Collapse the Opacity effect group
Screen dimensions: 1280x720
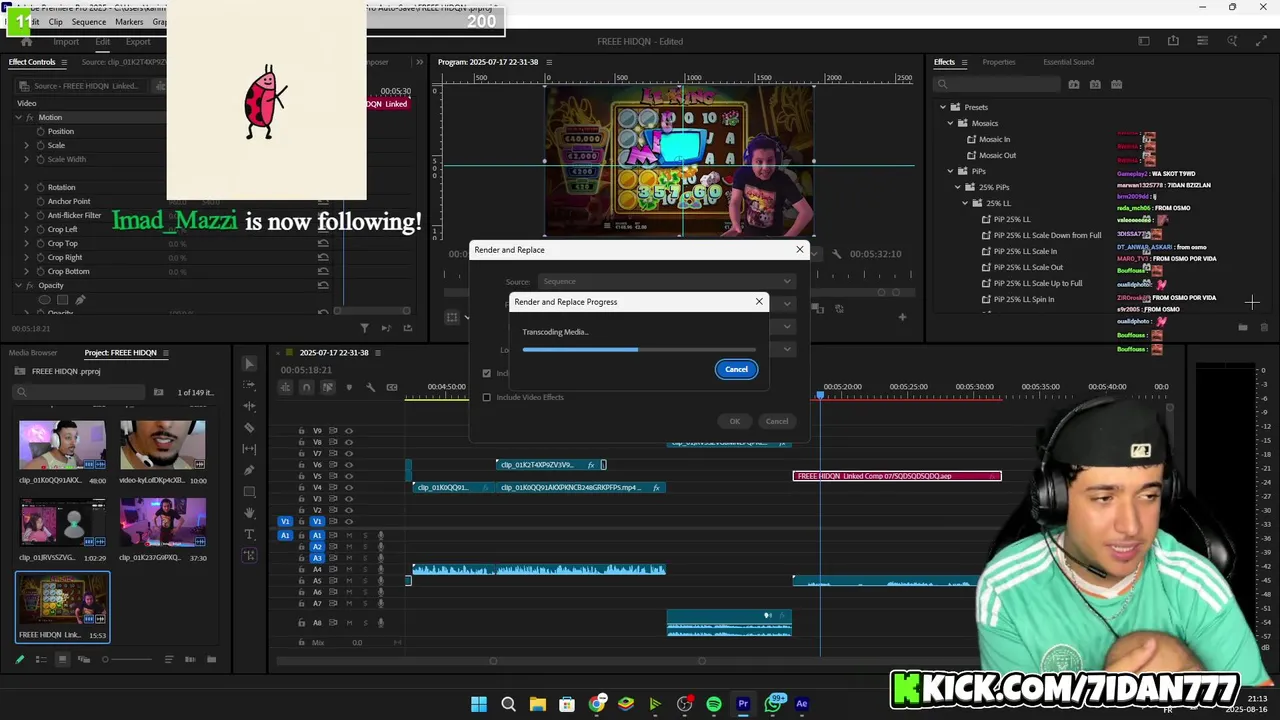click(18, 285)
